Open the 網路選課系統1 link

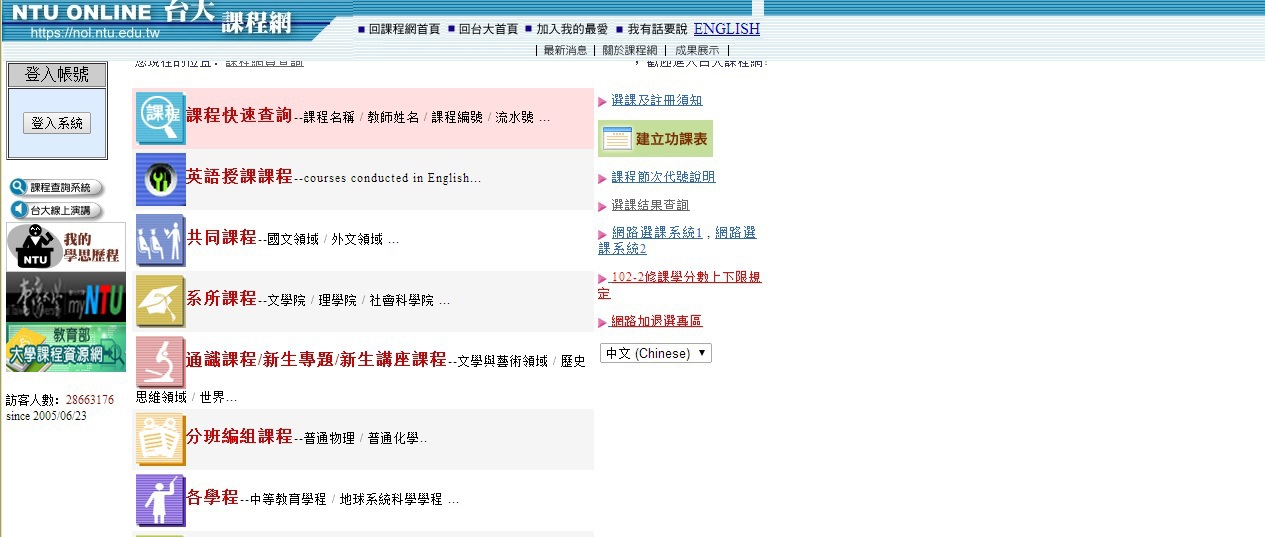tap(657, 233)
